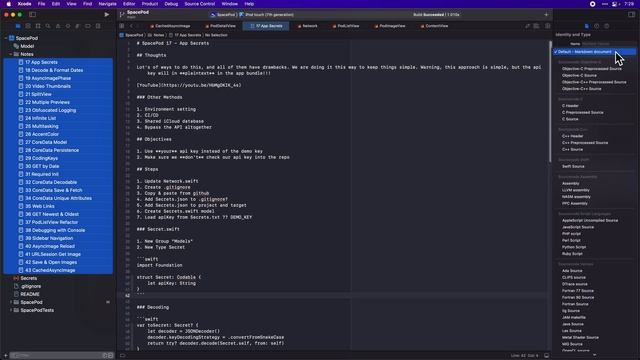Viewport: 640px width, 360px height.
Task: Open the Debug menu
Action: pos(171,4)
